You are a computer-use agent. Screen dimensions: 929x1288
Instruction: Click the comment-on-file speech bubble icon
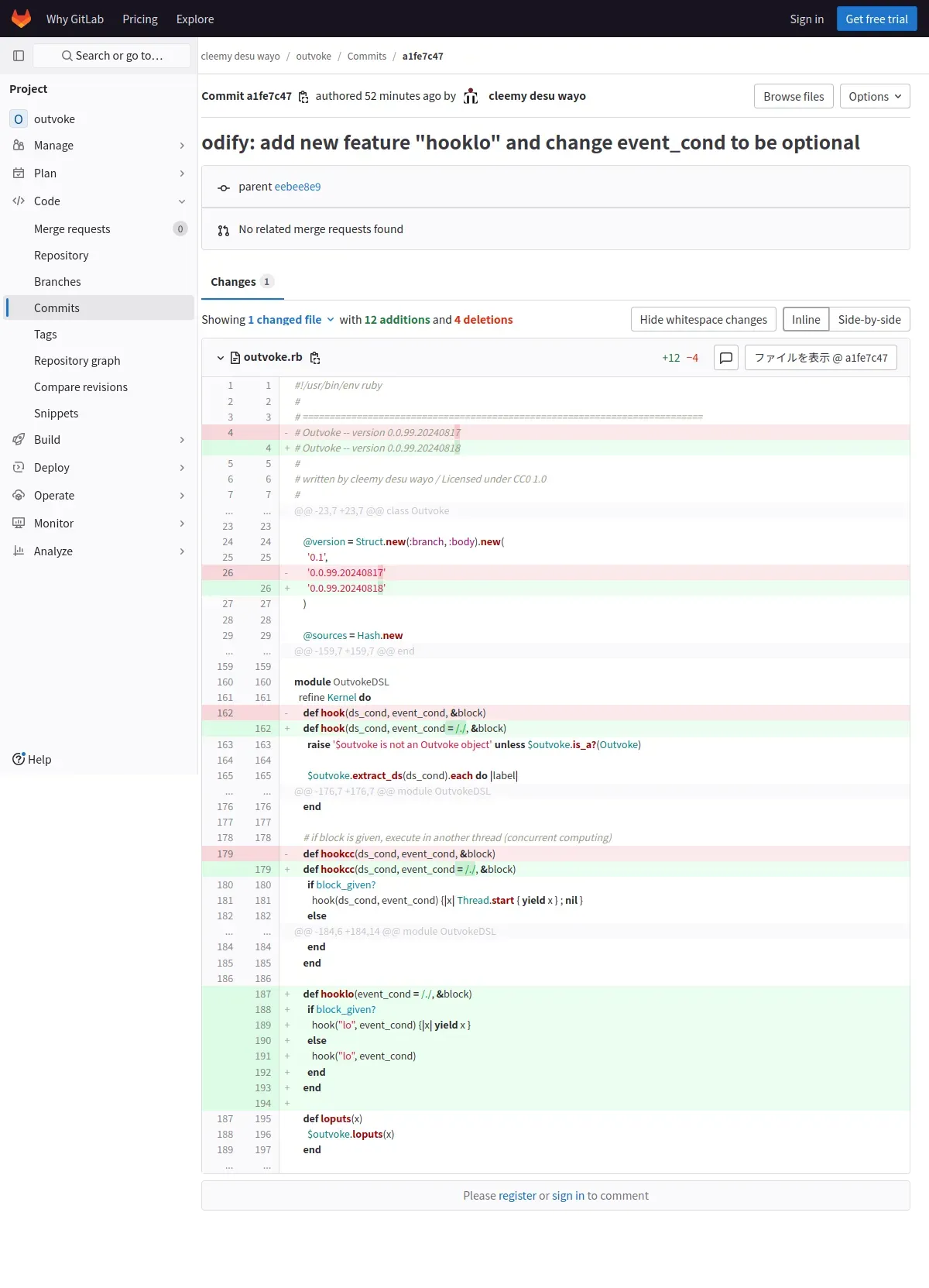click(x=725, y=358)
